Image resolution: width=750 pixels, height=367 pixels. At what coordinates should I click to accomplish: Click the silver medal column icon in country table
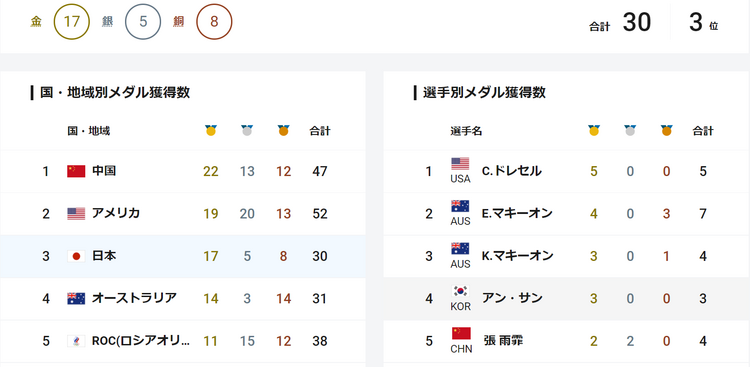(247, 131)
